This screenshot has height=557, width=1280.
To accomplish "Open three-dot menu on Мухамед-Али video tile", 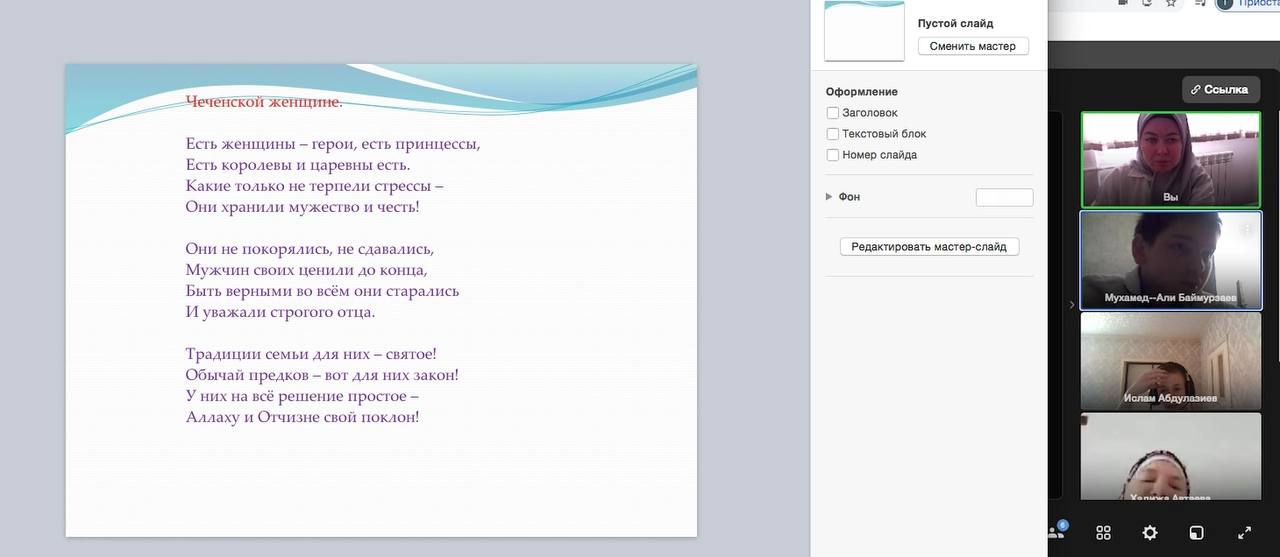I will [1247, 229].
